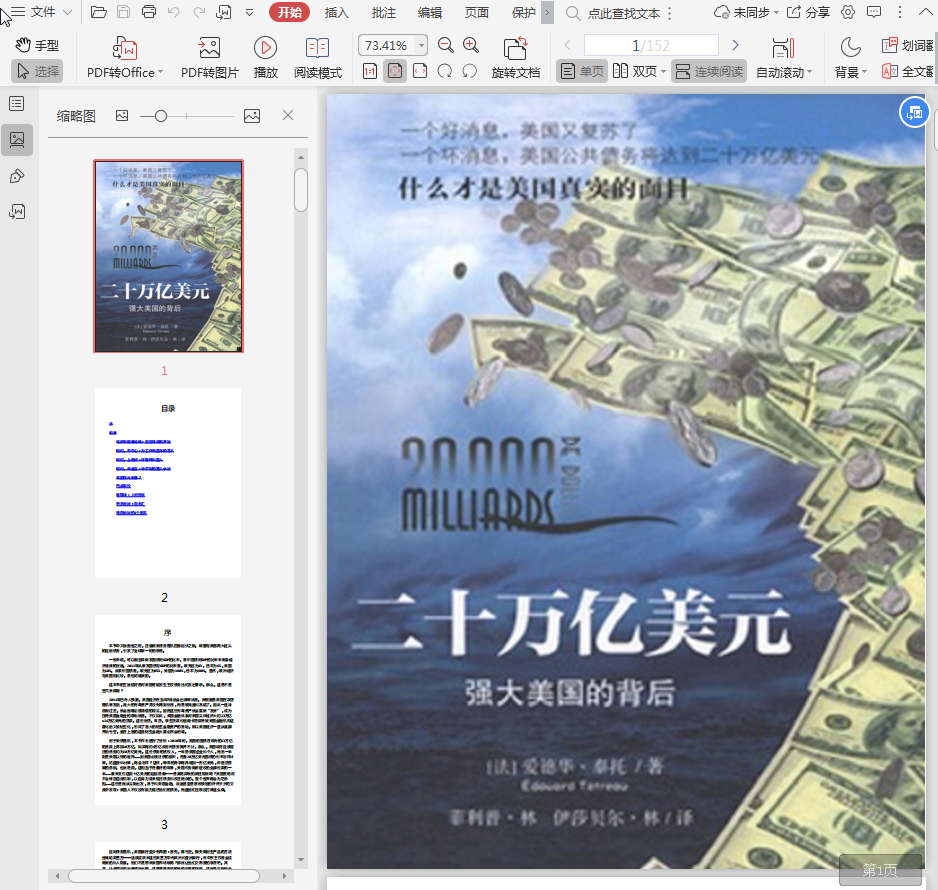Click the 划词 translate button
This screenshot has height=890, width=938.
click(907, 45)
